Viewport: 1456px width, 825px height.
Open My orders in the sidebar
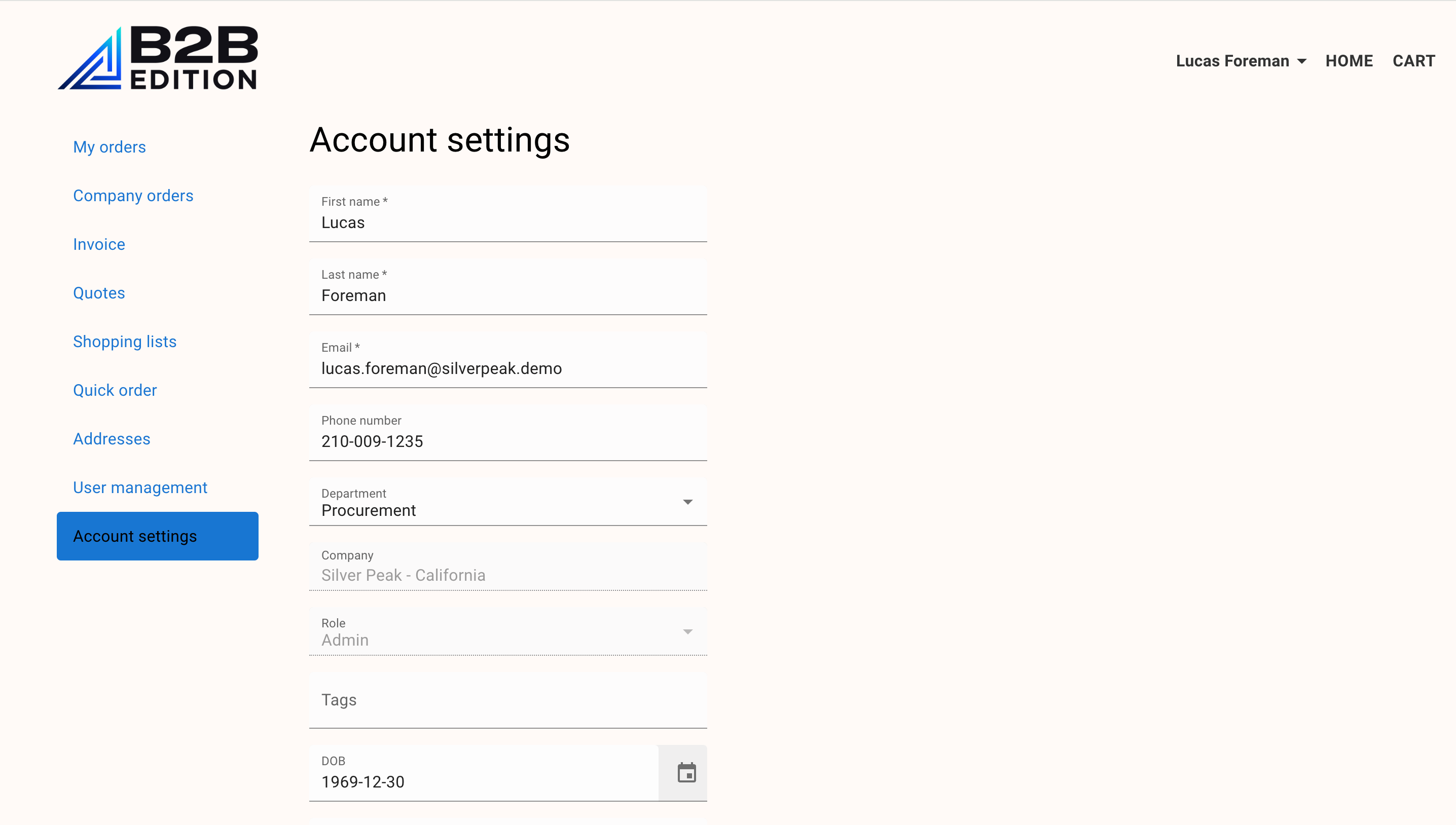coord(110,147)
